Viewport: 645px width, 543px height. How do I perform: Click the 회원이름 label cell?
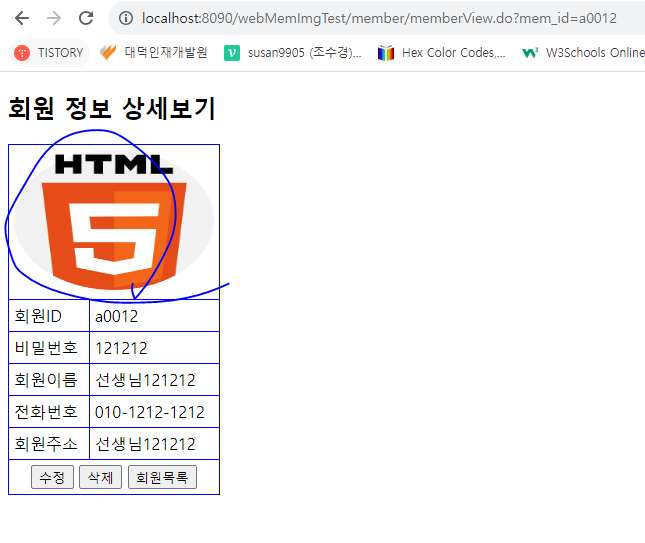tap(49, 380)
